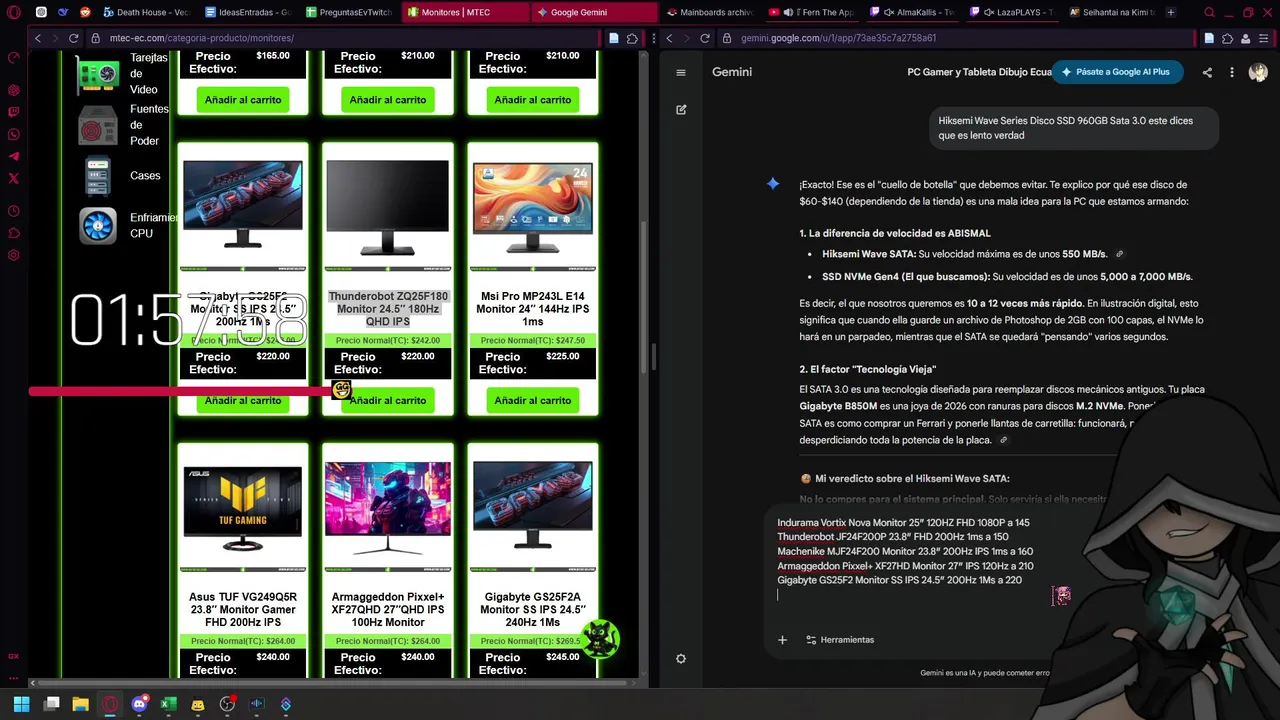The image size is (1280, 720).
Task: Click Msi Pro MP243L monitor thumbnail
Action: pyautogui.click(x=533, y=206)
